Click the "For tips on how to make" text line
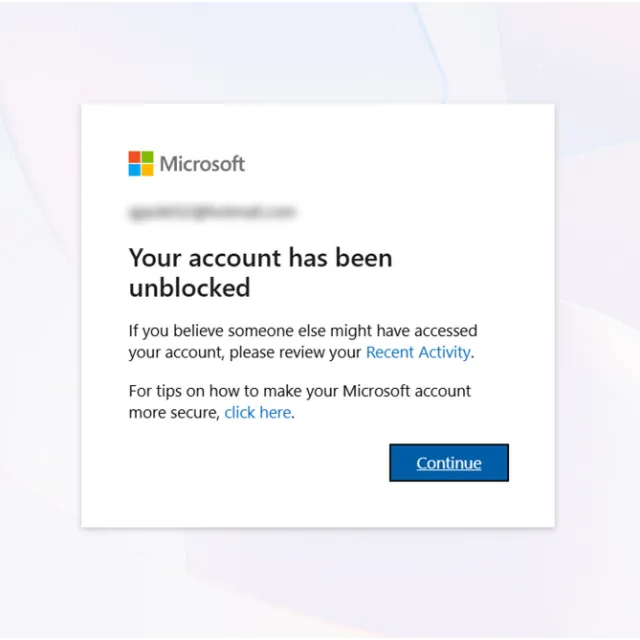Viewport: 640px width, 640px height. (299, 390)
